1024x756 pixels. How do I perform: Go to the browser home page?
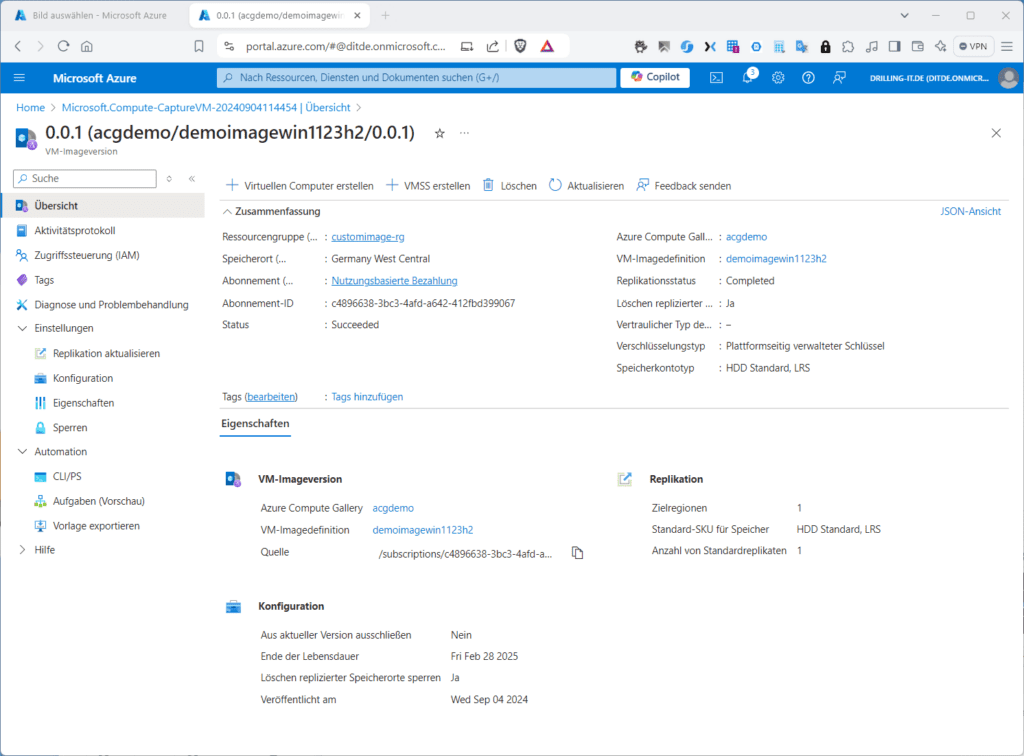tap(87, 46)
